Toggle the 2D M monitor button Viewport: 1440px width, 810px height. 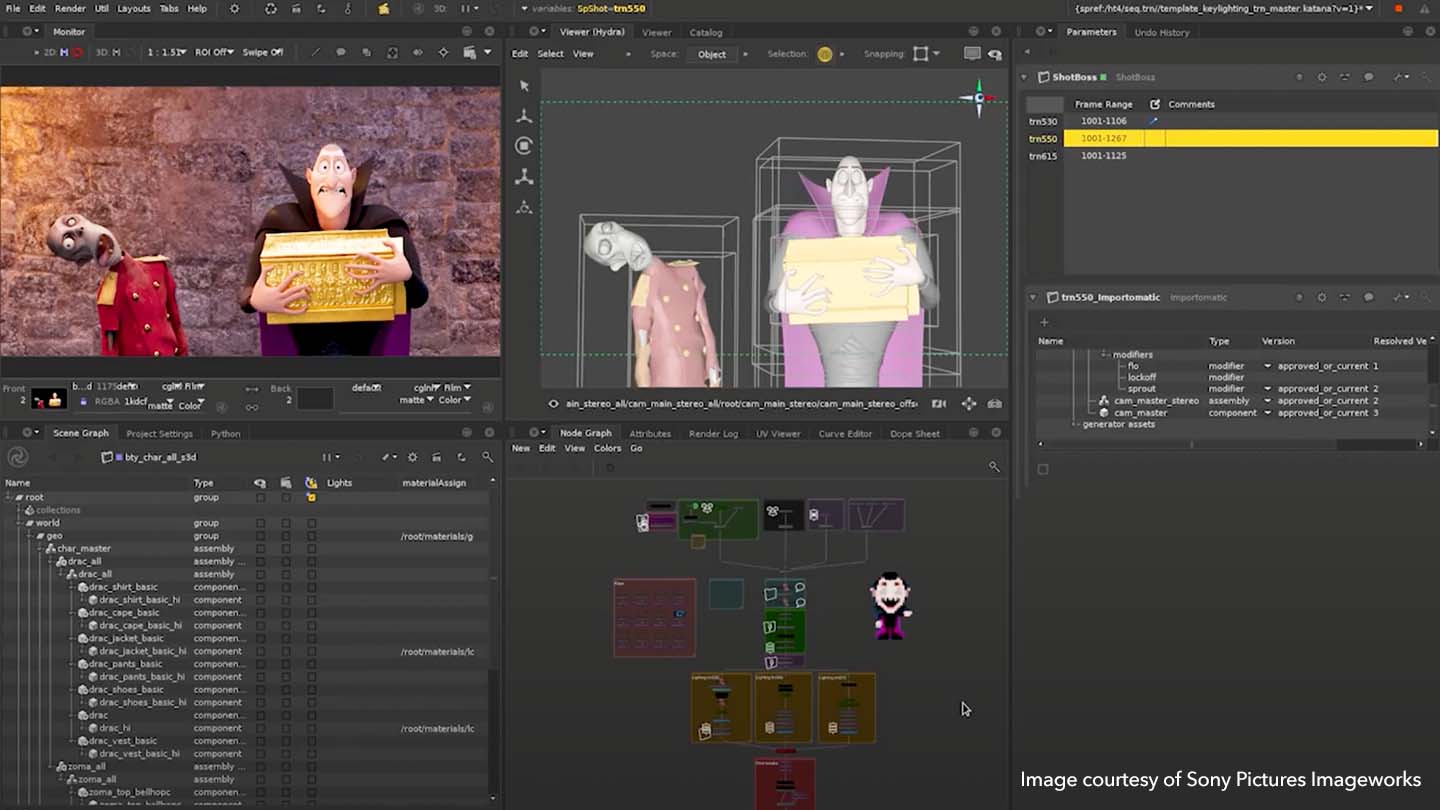tap(63, 52)
